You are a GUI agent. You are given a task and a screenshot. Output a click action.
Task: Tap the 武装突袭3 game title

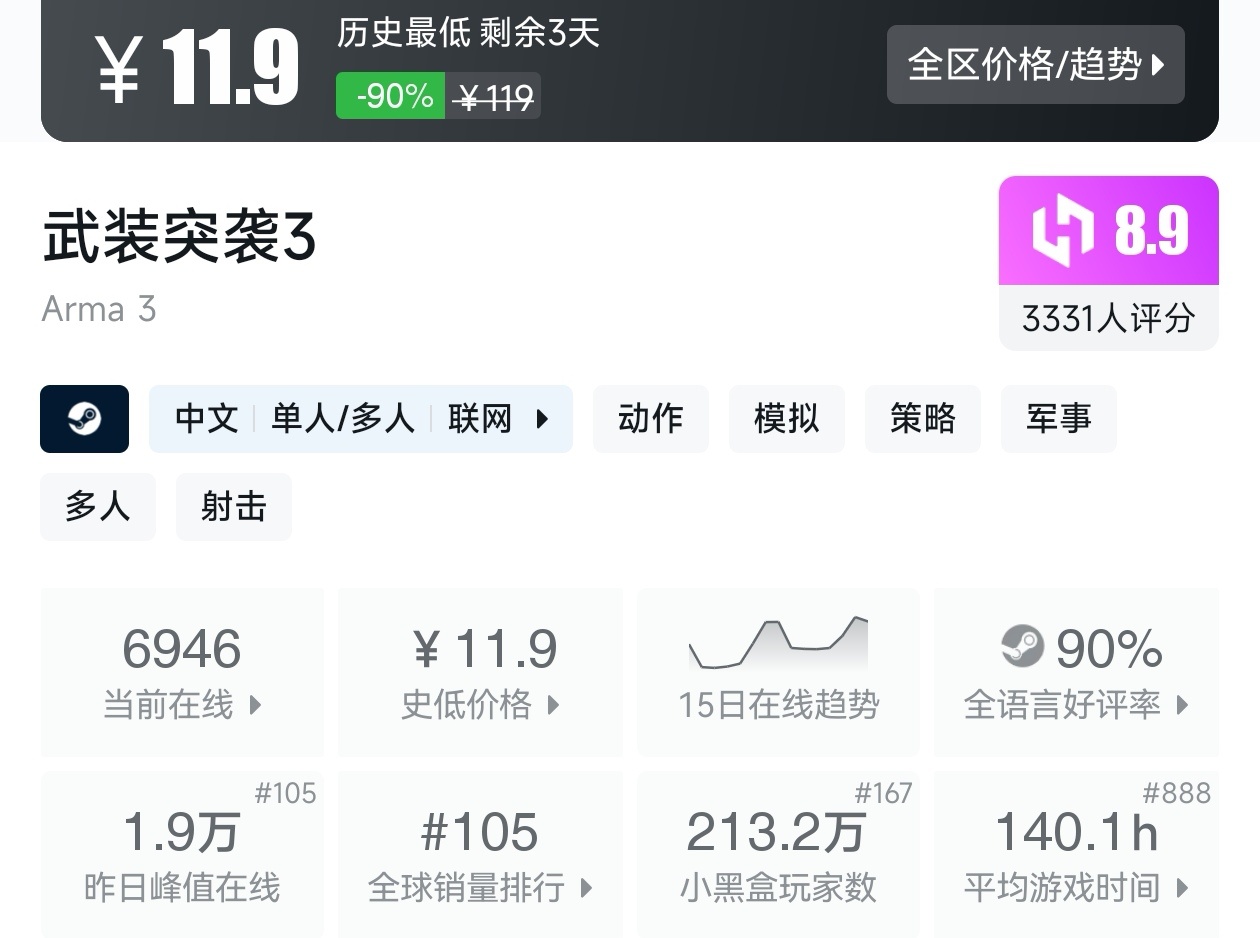[x=179, y=238]
